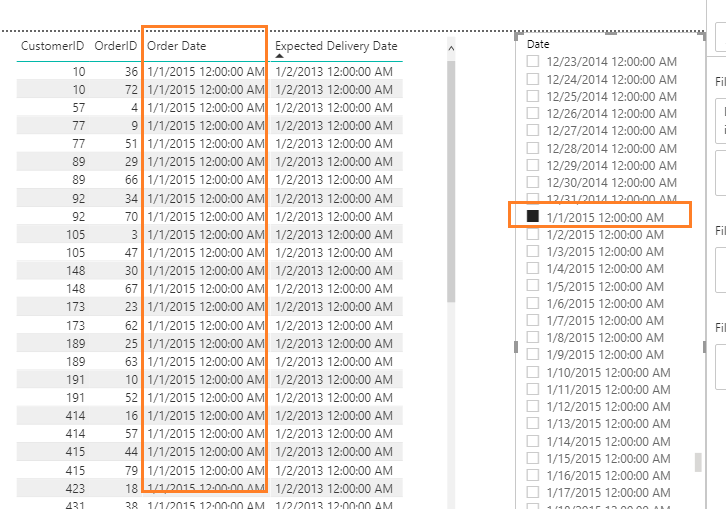Select the row with OrderID 9
The height and width of the screenshot is (509, 726).
[x=209, y=126]
